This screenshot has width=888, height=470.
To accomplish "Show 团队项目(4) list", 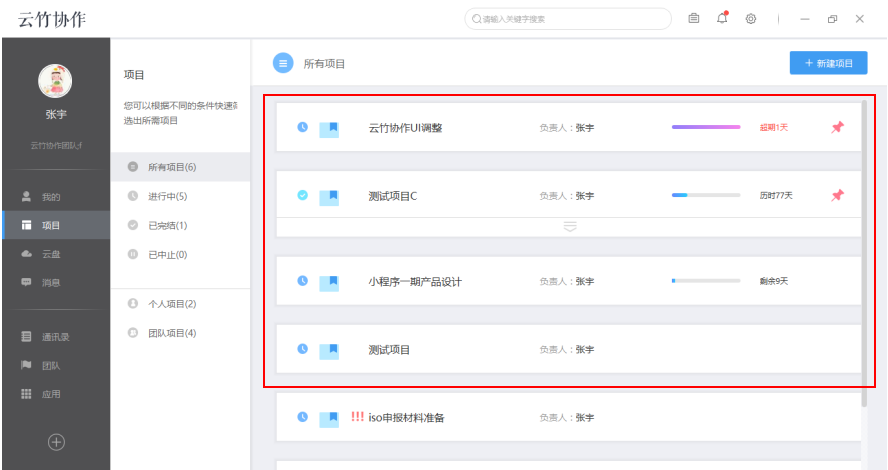I will pyautogui.click(x=171, y=332).
